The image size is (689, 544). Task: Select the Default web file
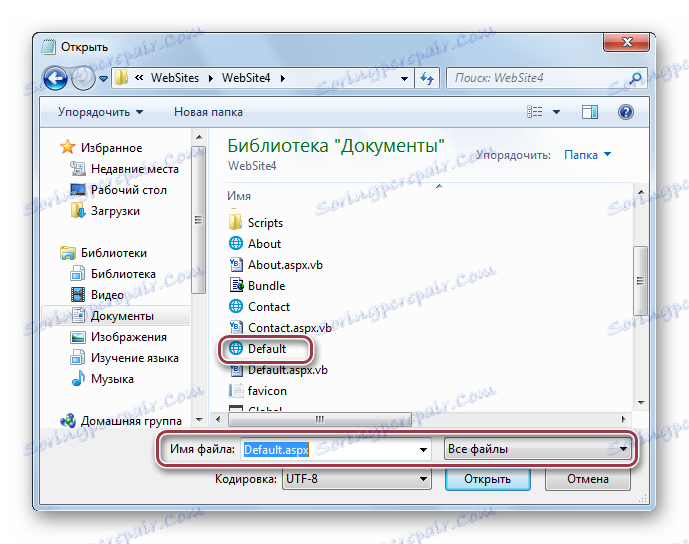(x=267, y=349)
